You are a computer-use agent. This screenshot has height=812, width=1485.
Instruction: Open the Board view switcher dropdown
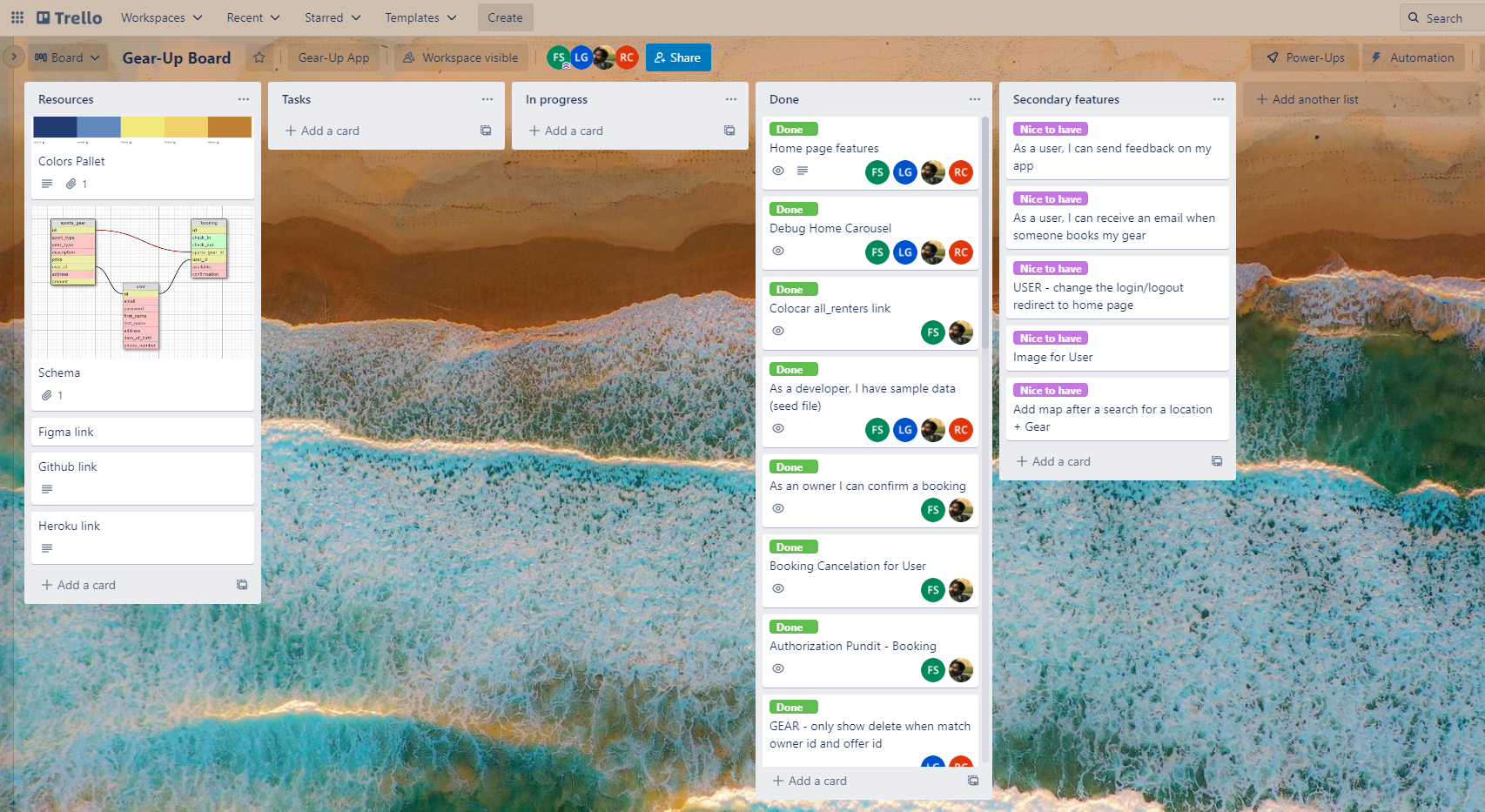[x=67, y=57]
